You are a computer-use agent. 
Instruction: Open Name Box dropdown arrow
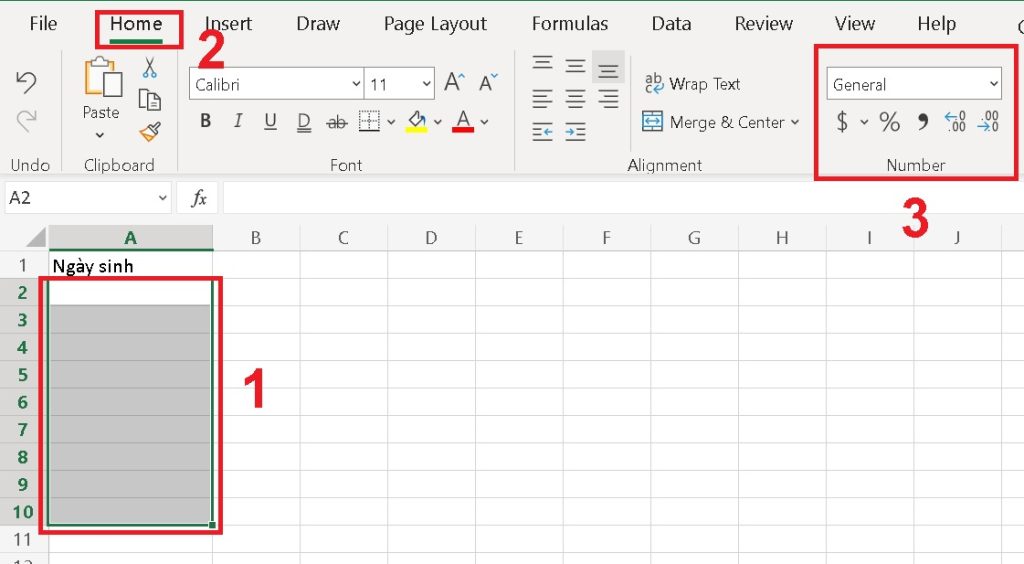coord(162,198)
